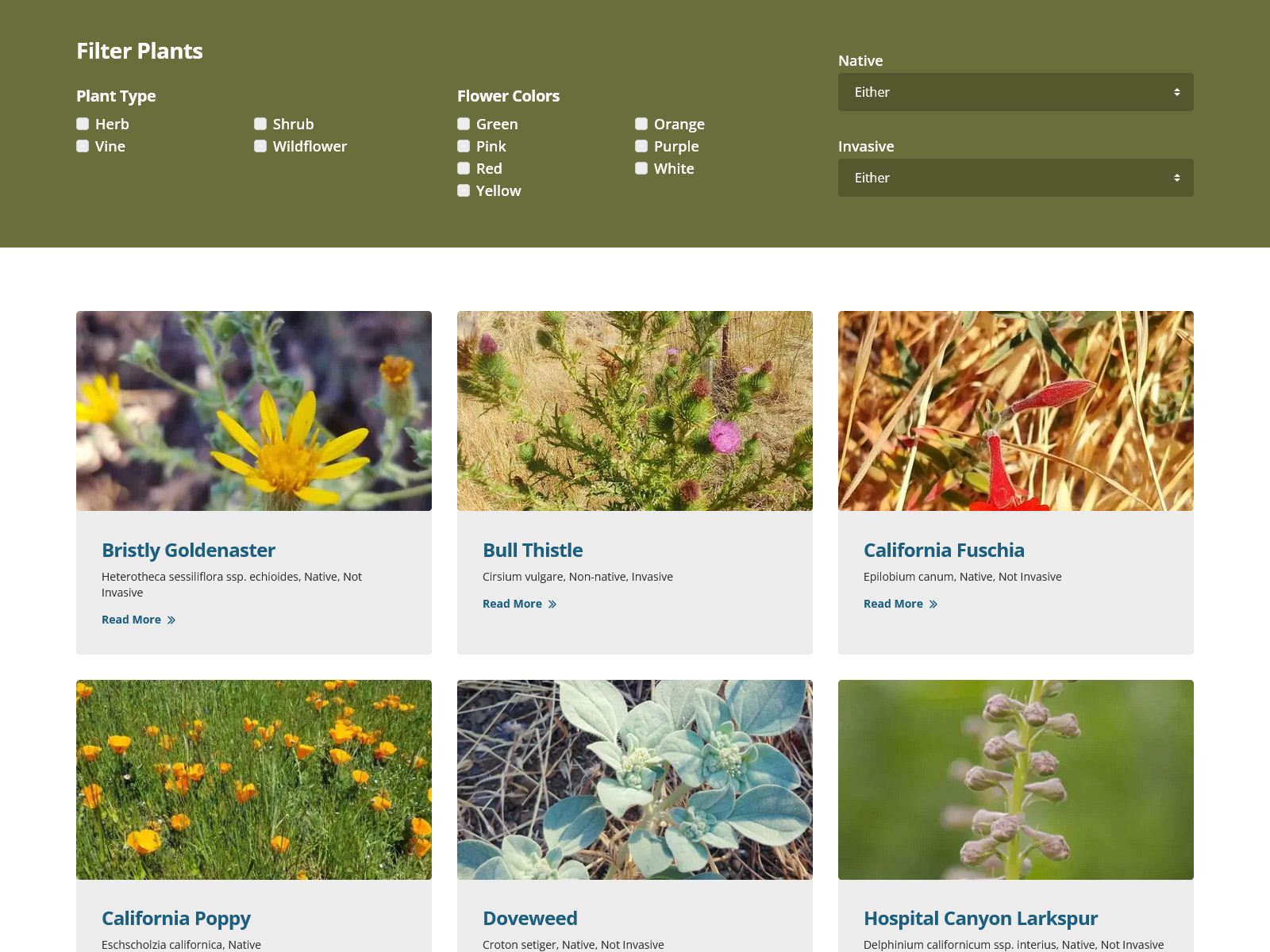This screenshot has width=1270, height=952.
Task: Check the Shrub checkbox
Action: point(260,124)
